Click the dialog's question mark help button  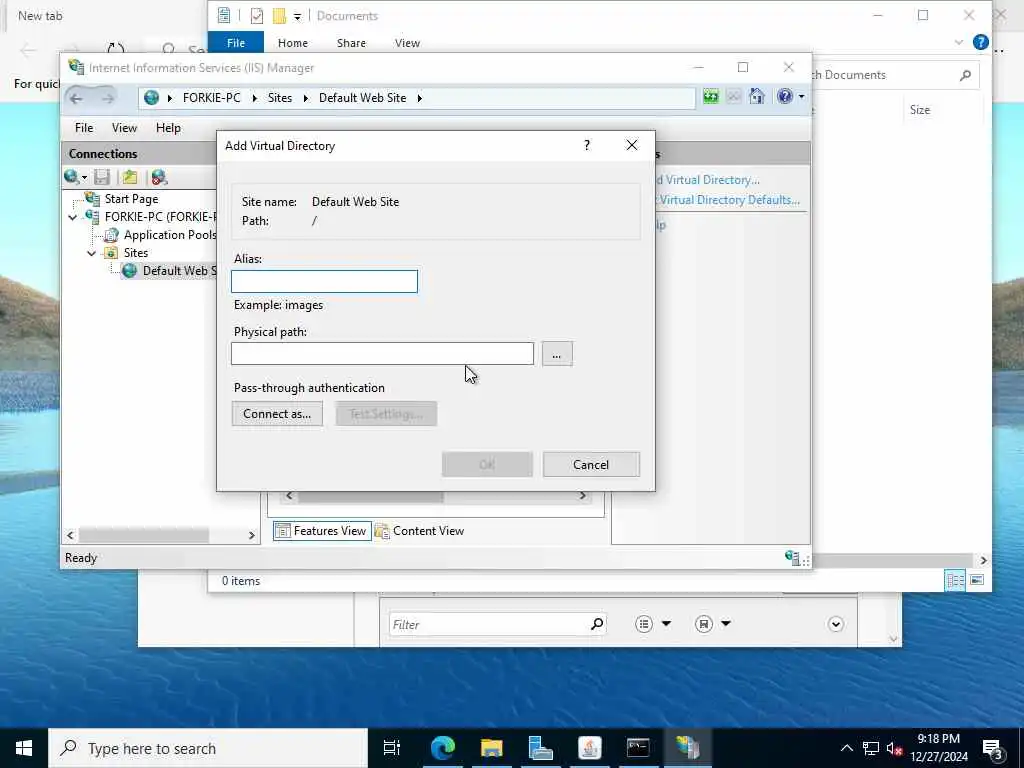(x=587, y=145)
